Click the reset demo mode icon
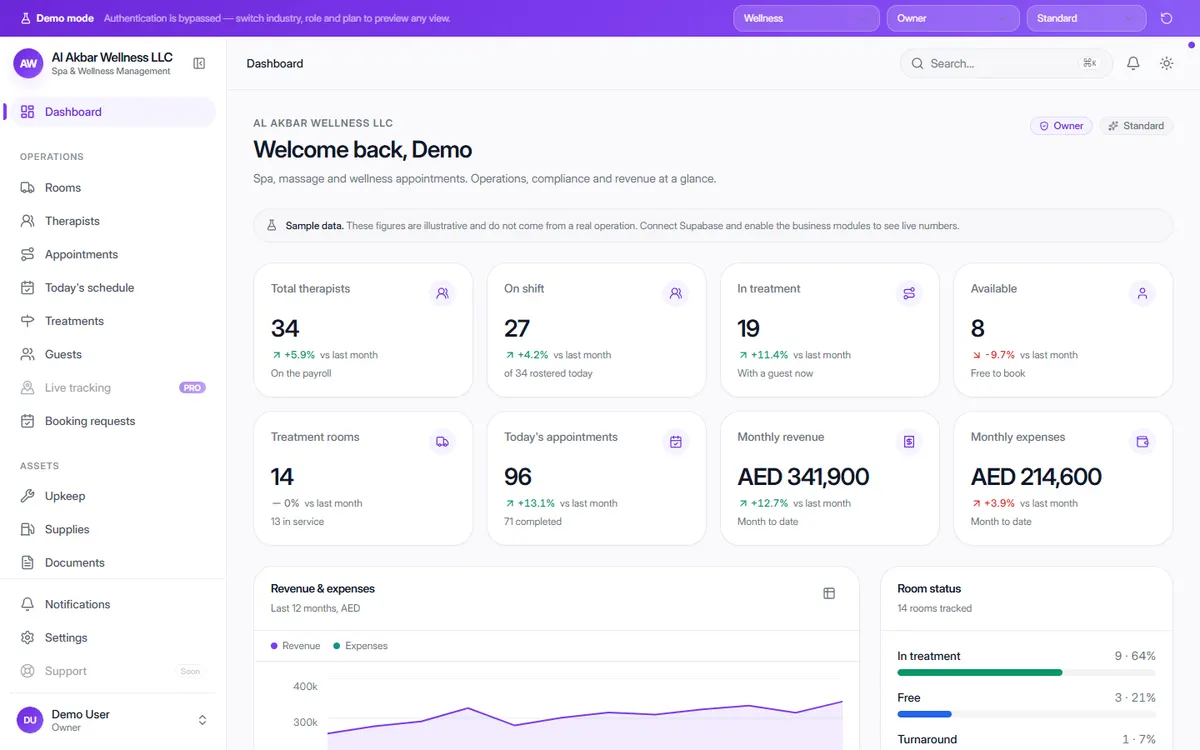This screenshot has height=750, width=1200. click(x=1166, y=18)
